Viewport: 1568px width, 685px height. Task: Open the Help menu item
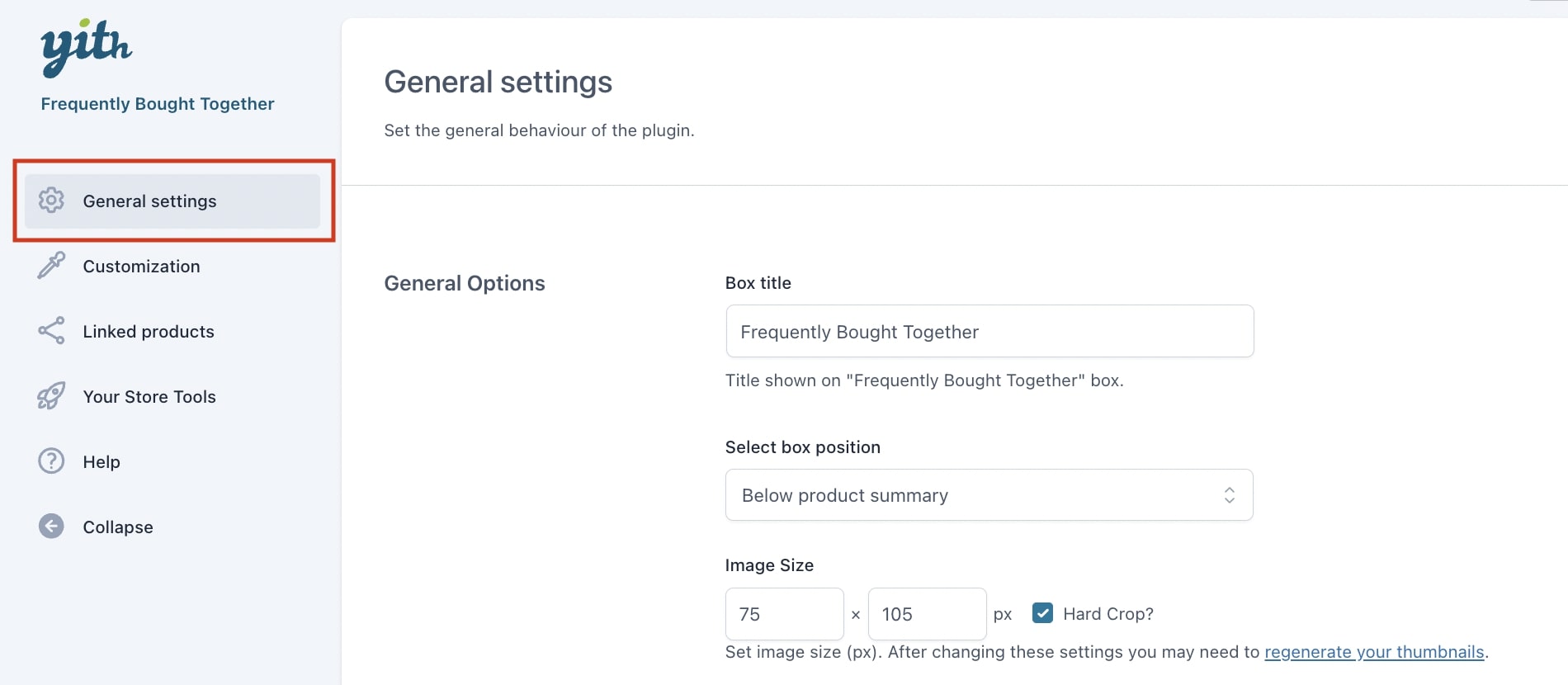[x=102, y=462]
